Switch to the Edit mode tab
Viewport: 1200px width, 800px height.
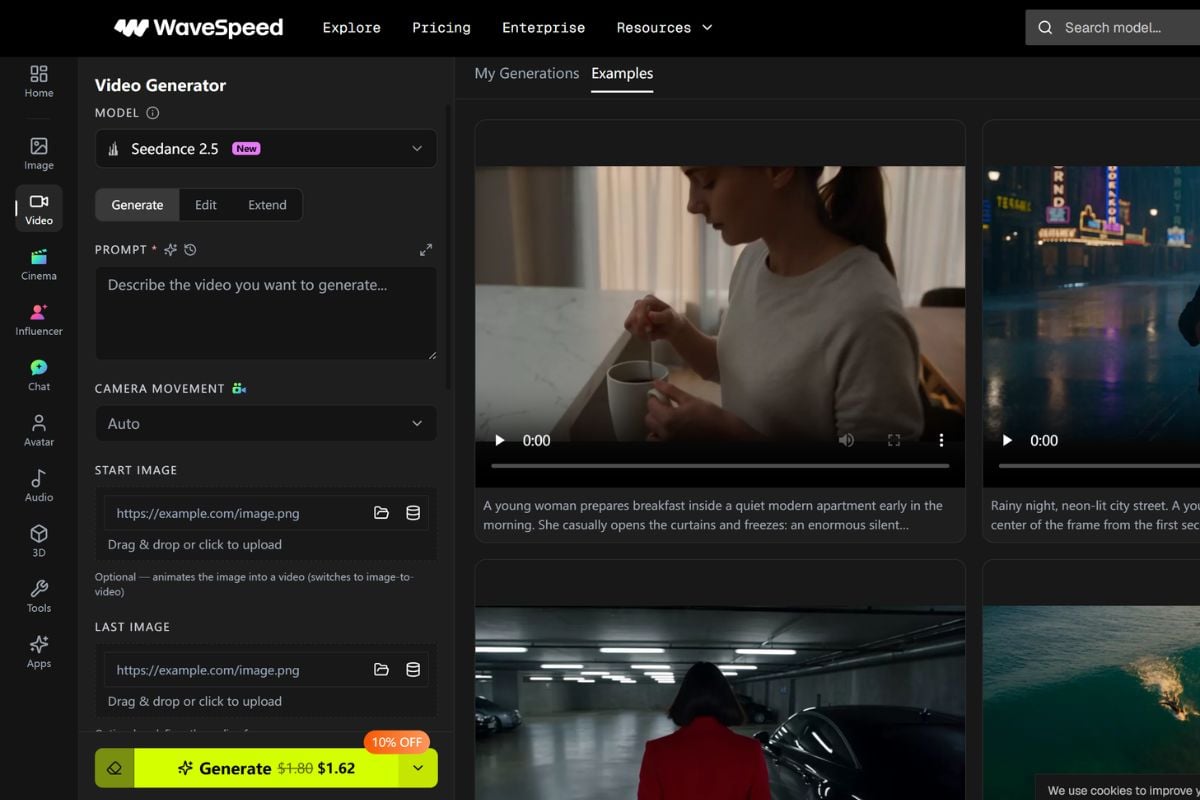(x=206, y=205)
